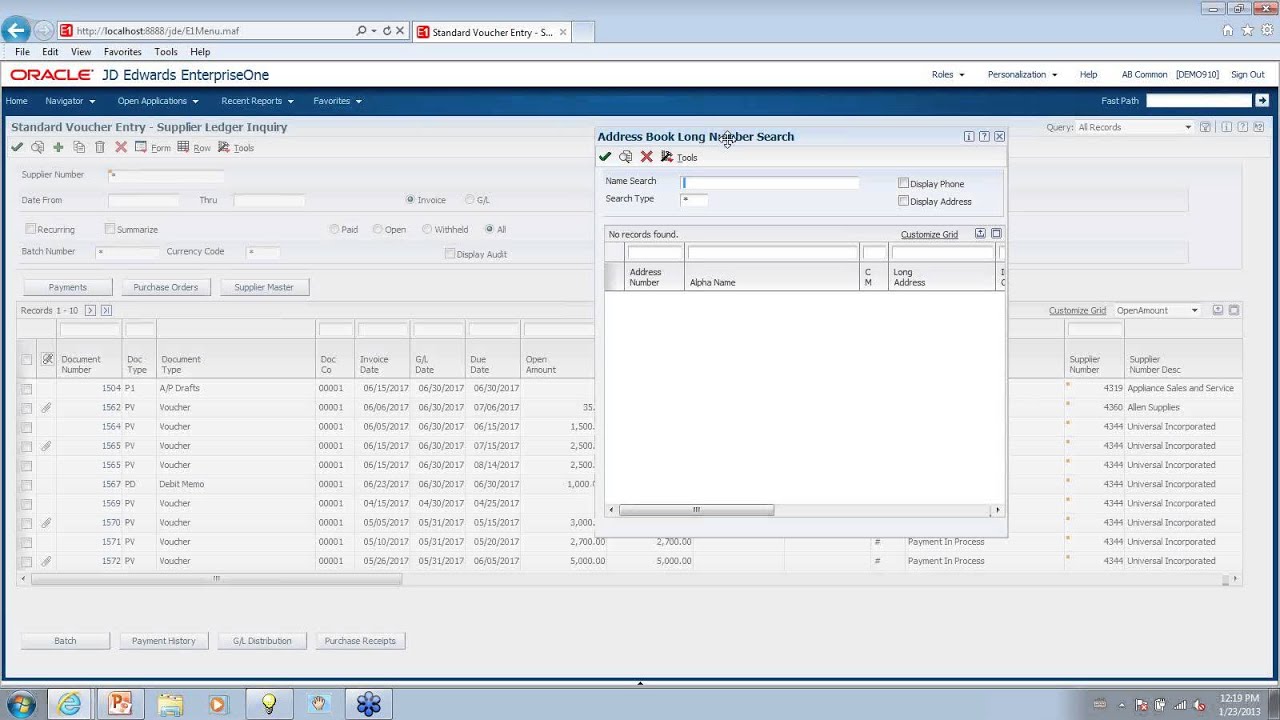The image size is (1280, 720).
Task: Click the Fast Path go arrow button
Action: [x=1262, y=100]
